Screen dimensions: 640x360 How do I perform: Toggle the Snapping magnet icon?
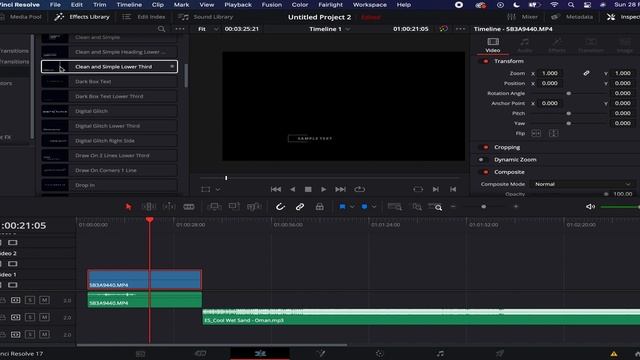(x=280, y=207)
